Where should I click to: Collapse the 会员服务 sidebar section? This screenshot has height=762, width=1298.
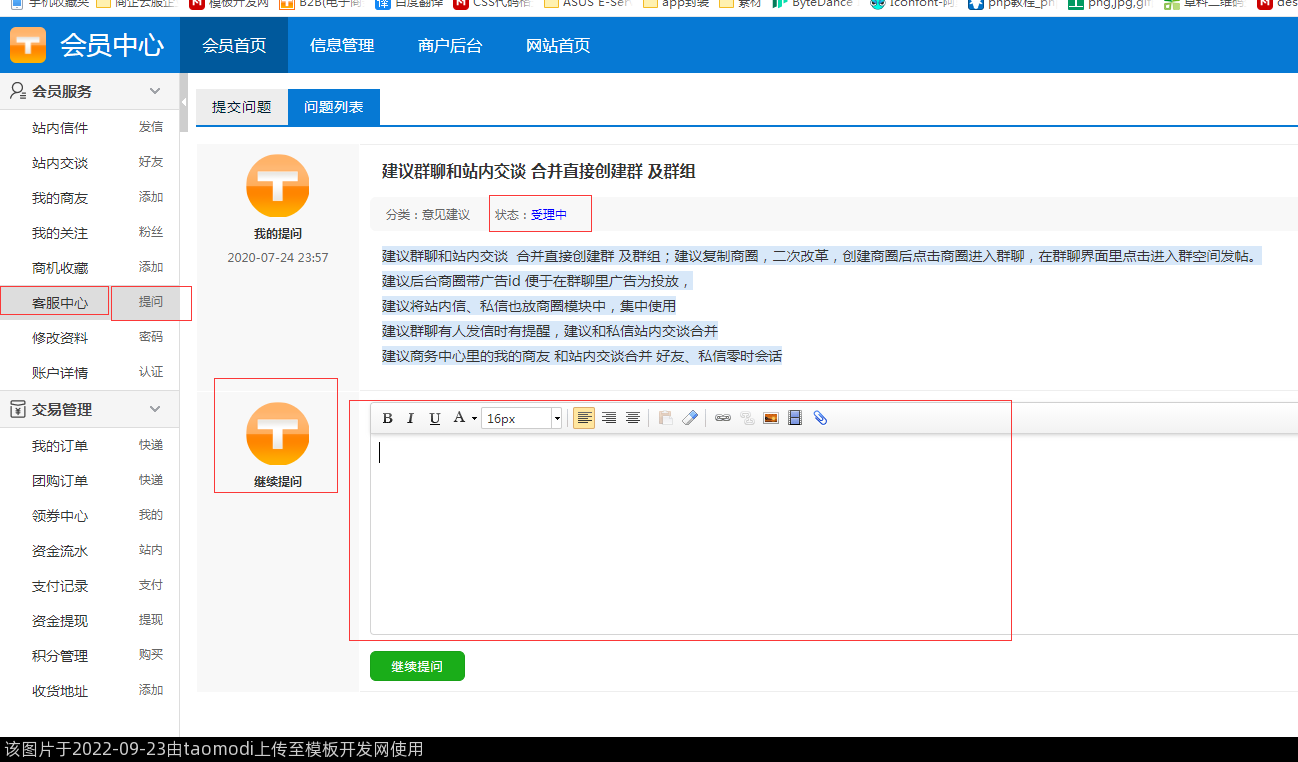click(155, 91)
